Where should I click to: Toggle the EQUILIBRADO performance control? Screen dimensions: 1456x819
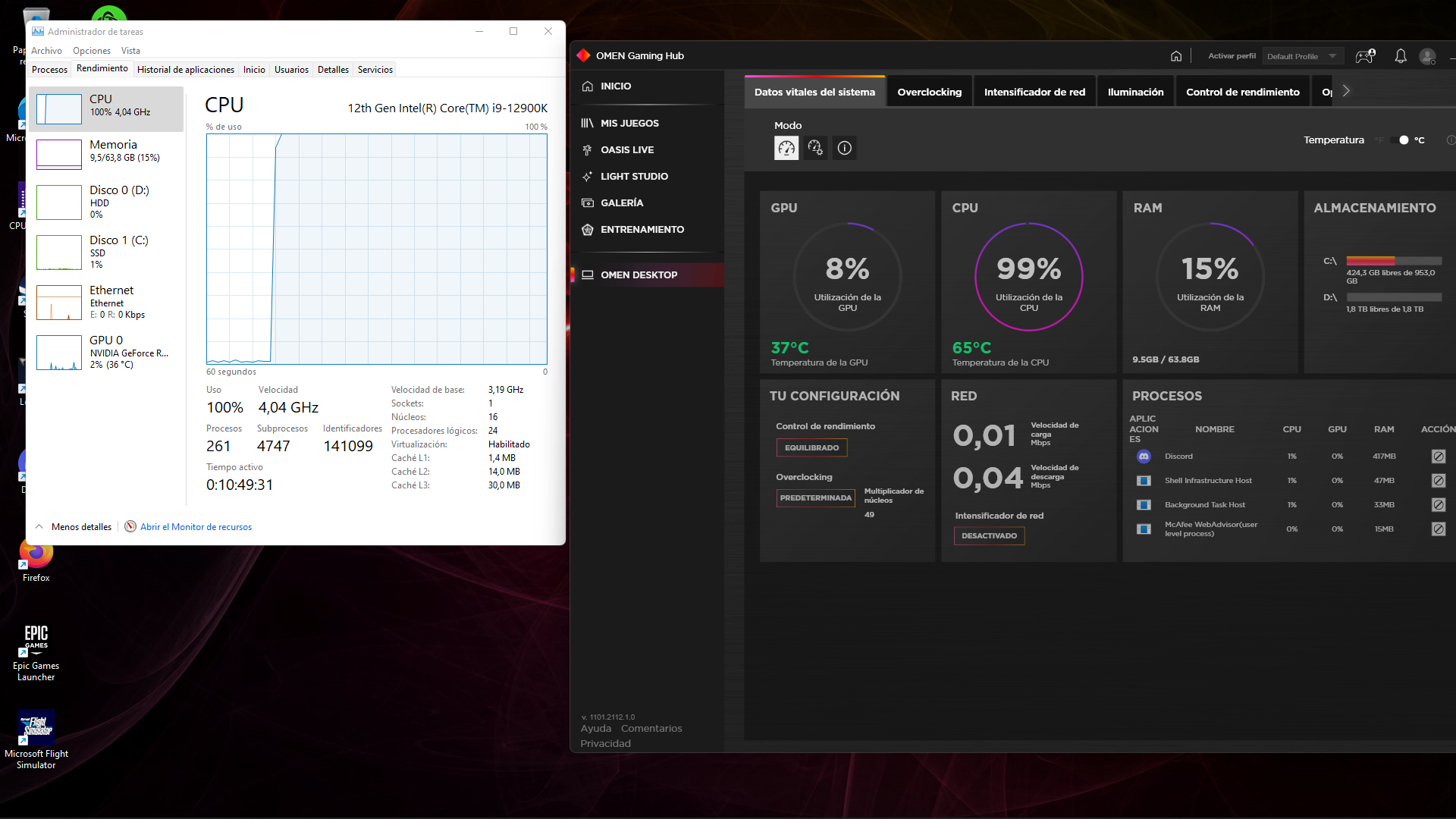coord(811,448)
